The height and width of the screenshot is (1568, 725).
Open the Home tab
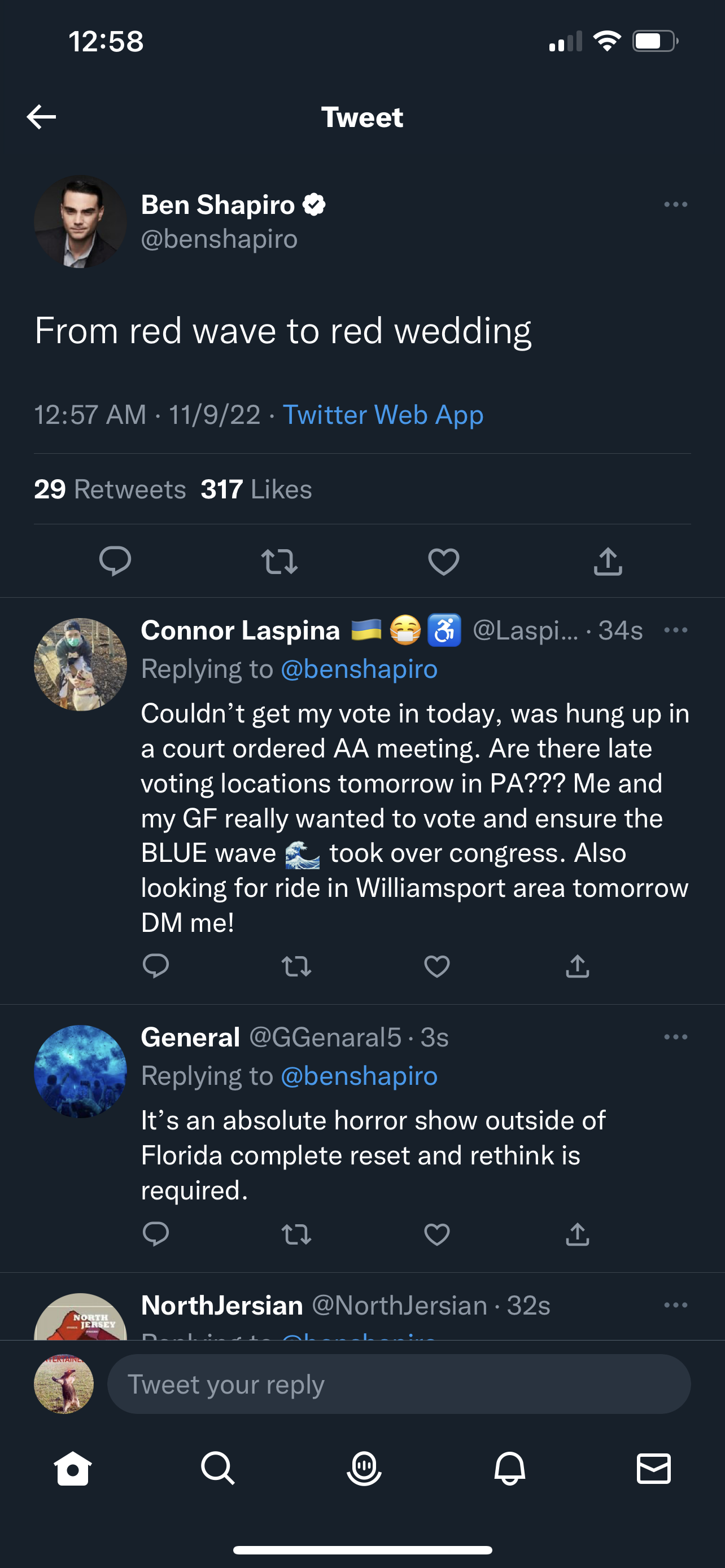(72, 1469)
